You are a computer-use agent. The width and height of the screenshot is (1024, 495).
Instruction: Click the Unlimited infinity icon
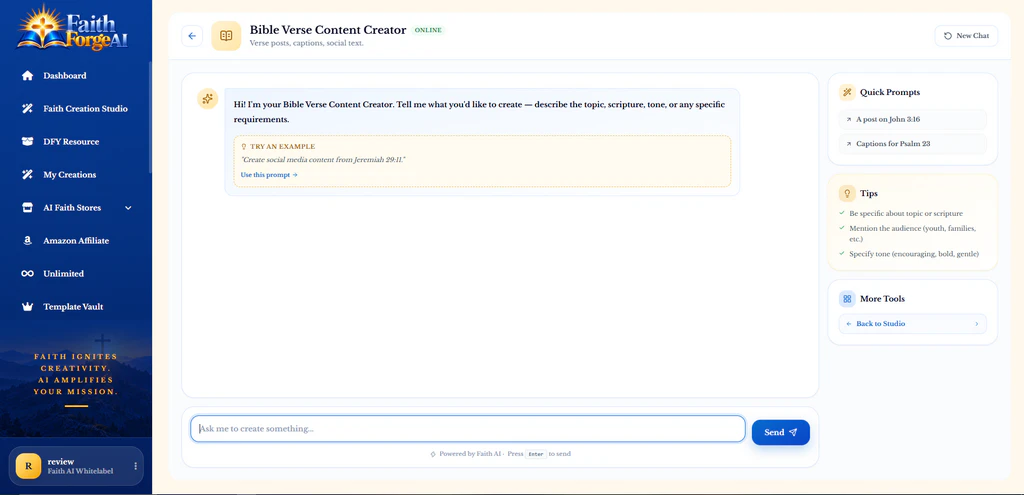[x=27, y=274]
